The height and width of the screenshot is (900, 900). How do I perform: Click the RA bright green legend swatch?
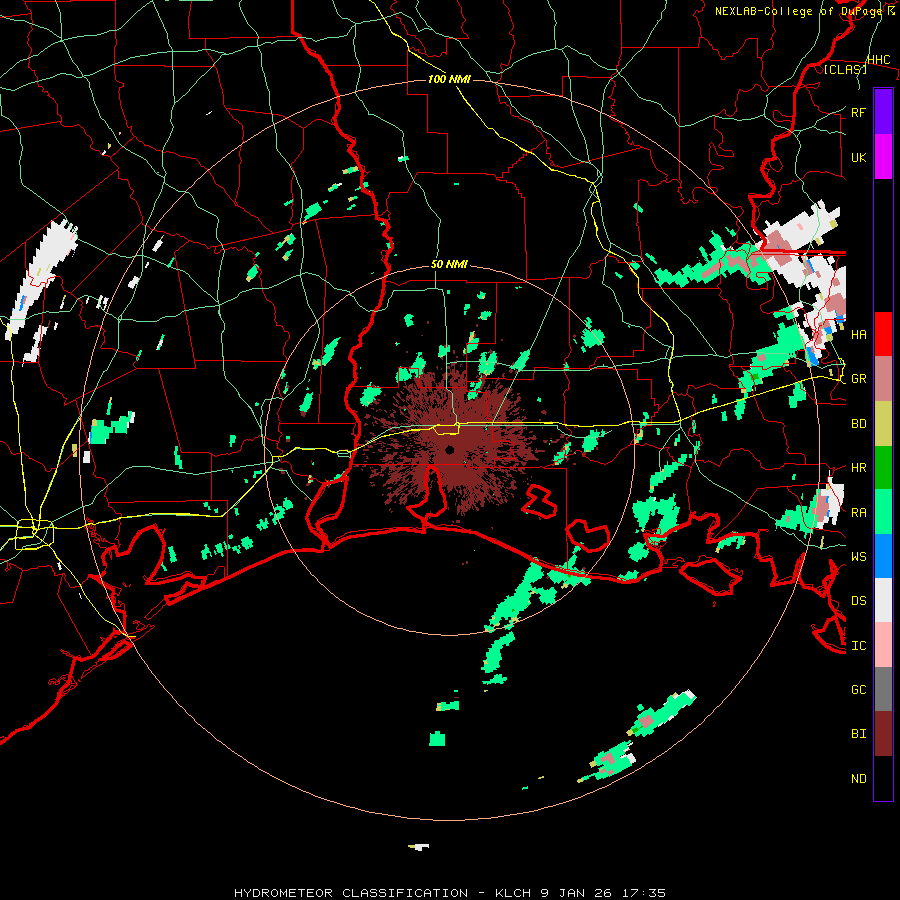(883, 512)
